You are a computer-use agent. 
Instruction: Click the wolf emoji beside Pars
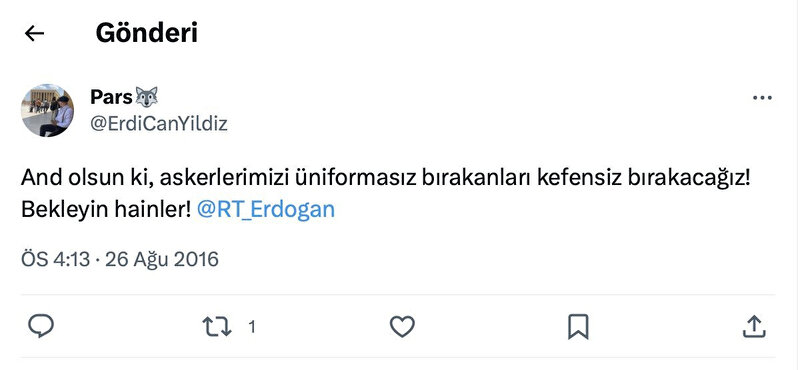click(146, 96)
